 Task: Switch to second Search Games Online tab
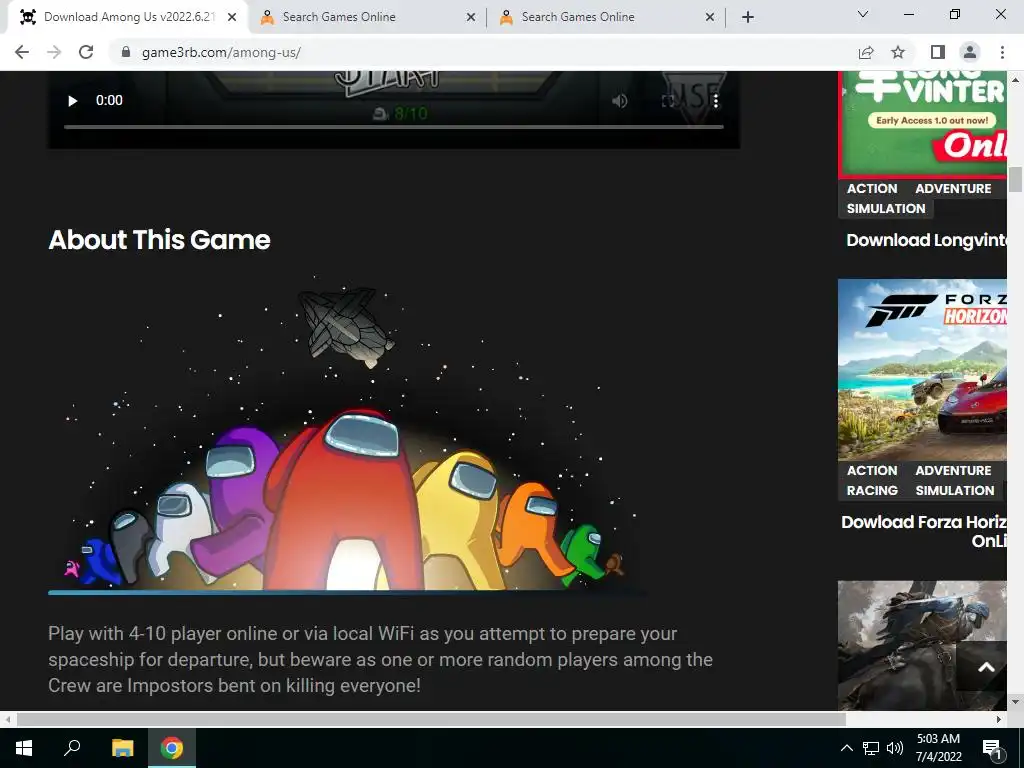[366, 17]
